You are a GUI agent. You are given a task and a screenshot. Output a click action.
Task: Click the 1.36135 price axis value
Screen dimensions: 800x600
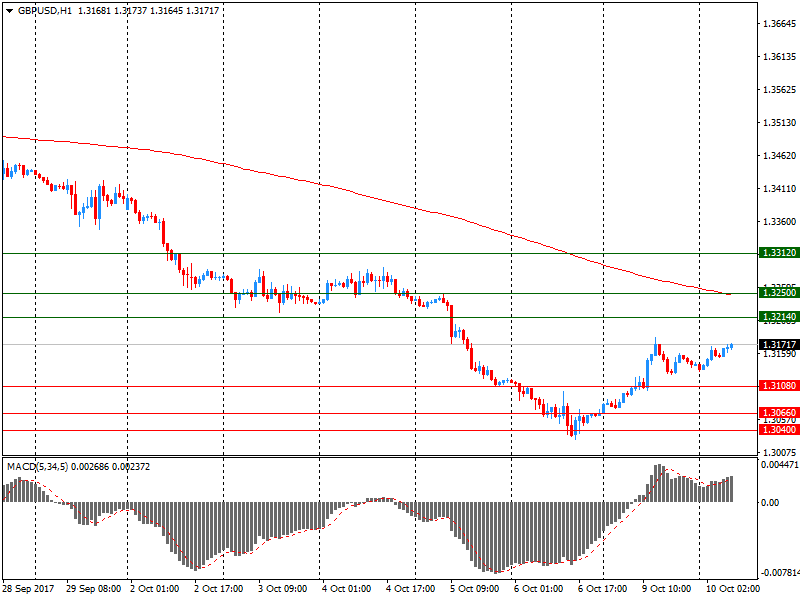click(779, 57)
